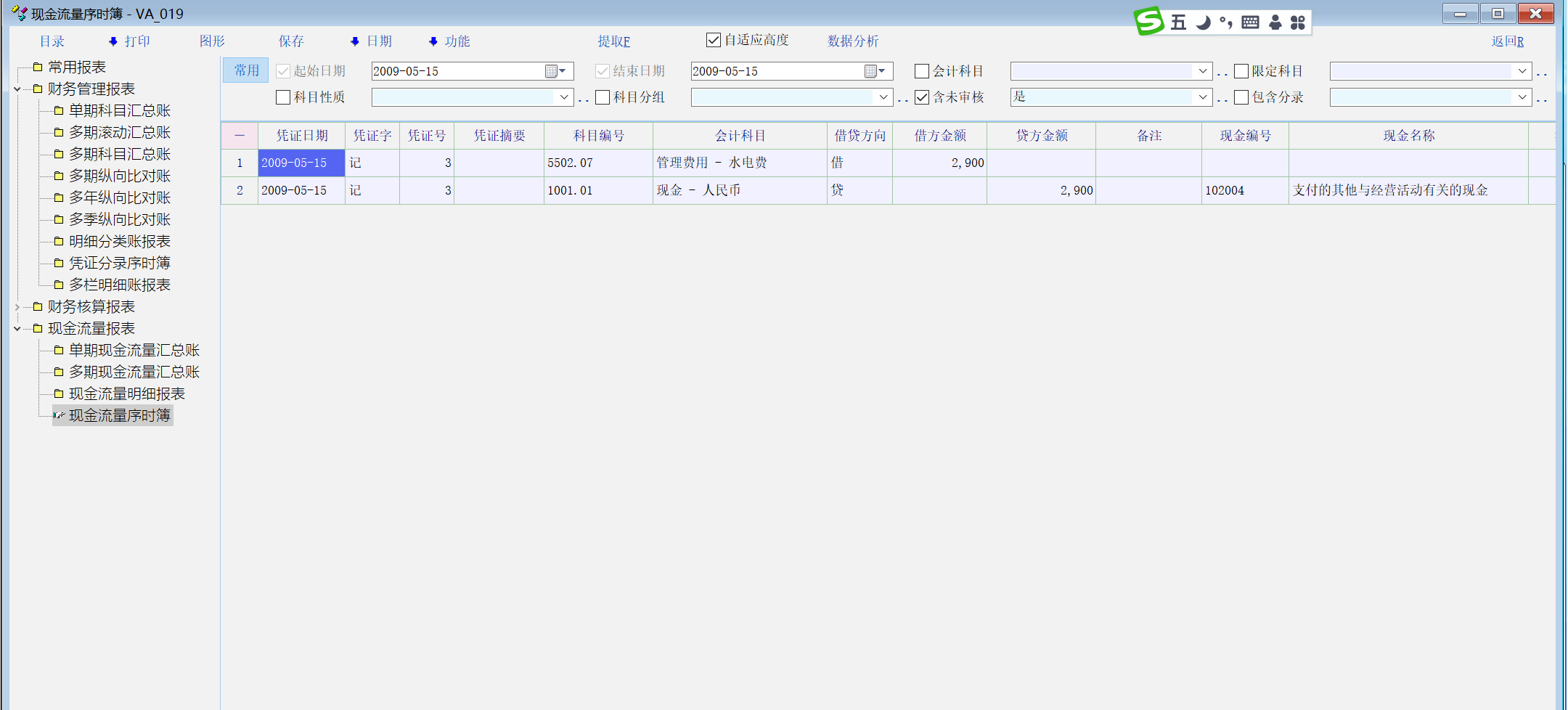Open the 结束日期 calendar dropdown
1568x710 pixels.
click(x=875, y=71)
